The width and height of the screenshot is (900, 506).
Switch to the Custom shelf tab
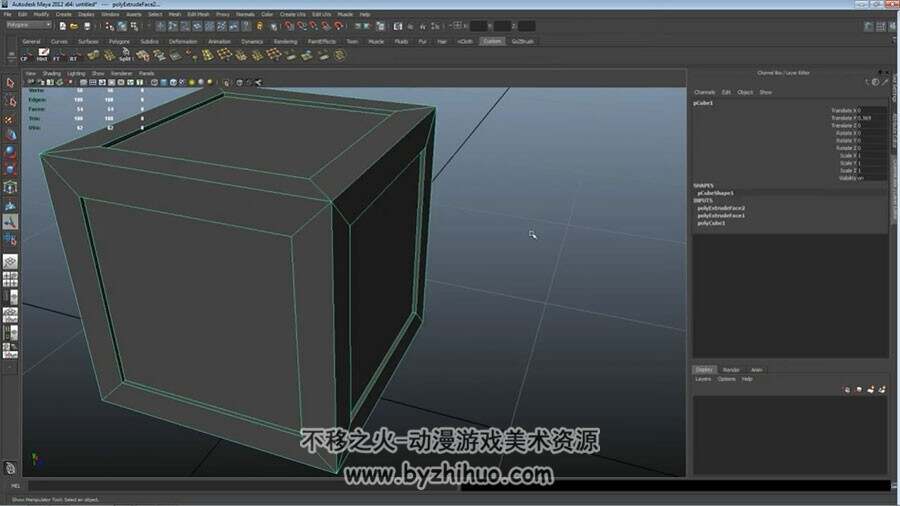coord(492,42)
